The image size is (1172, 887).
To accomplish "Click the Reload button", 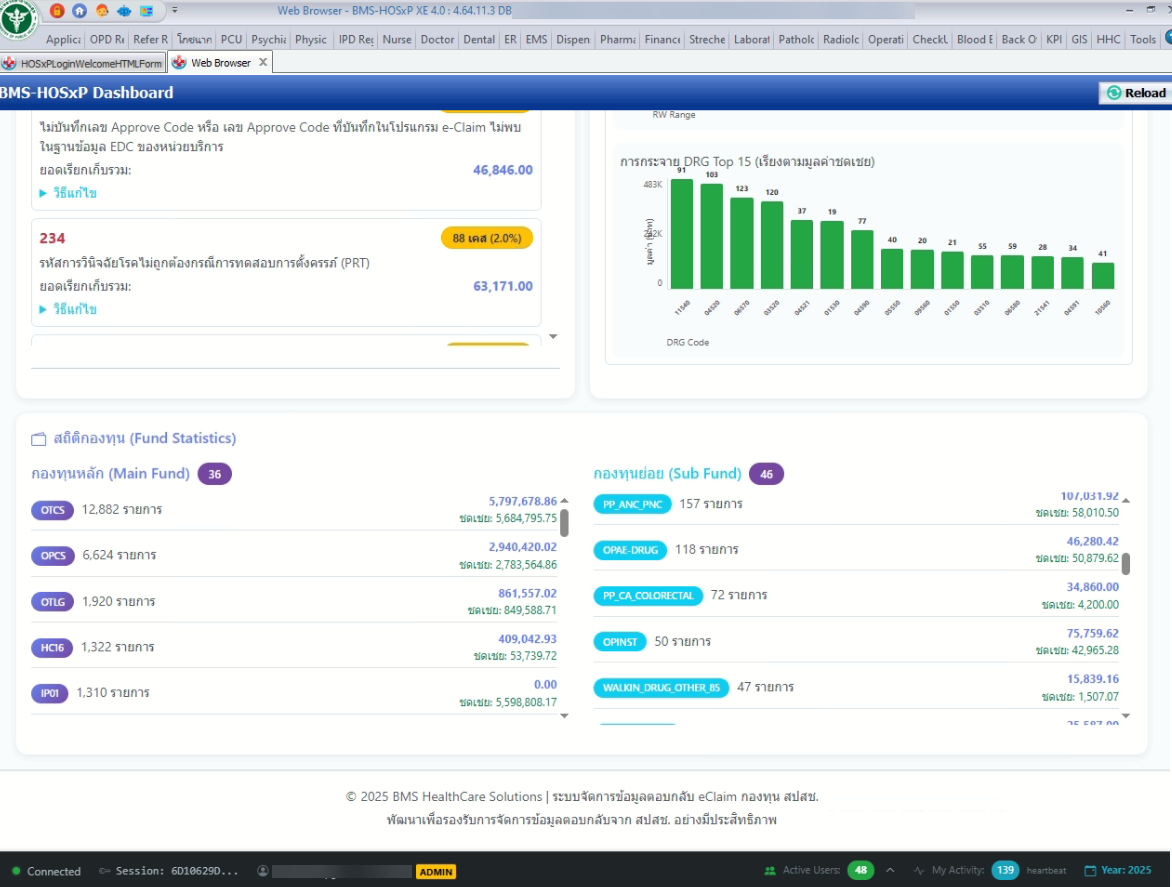I will tap(1136, 93).
